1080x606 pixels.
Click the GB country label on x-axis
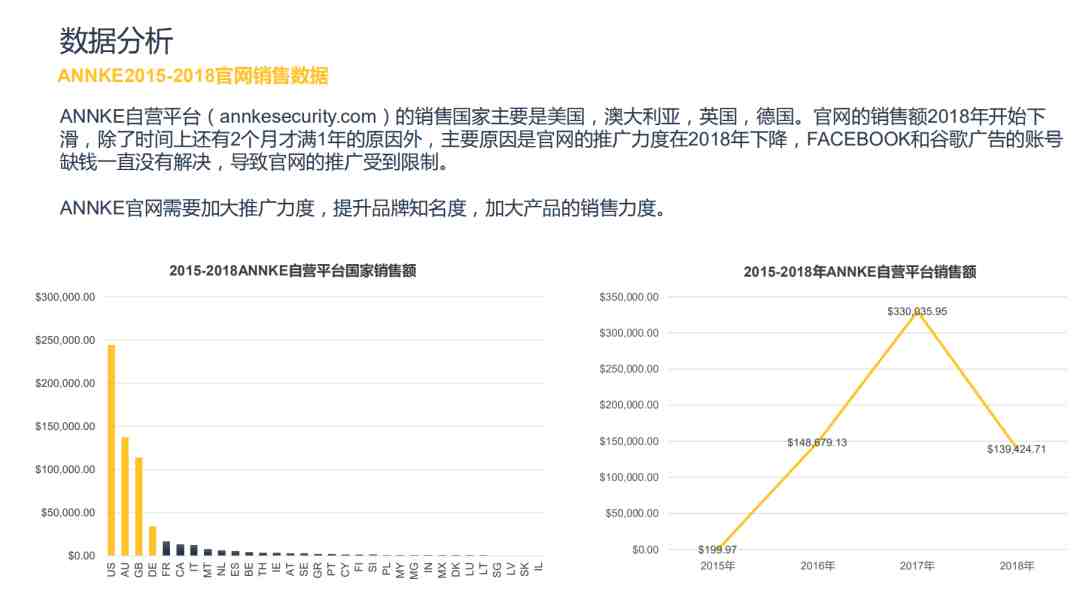(138, 570)
